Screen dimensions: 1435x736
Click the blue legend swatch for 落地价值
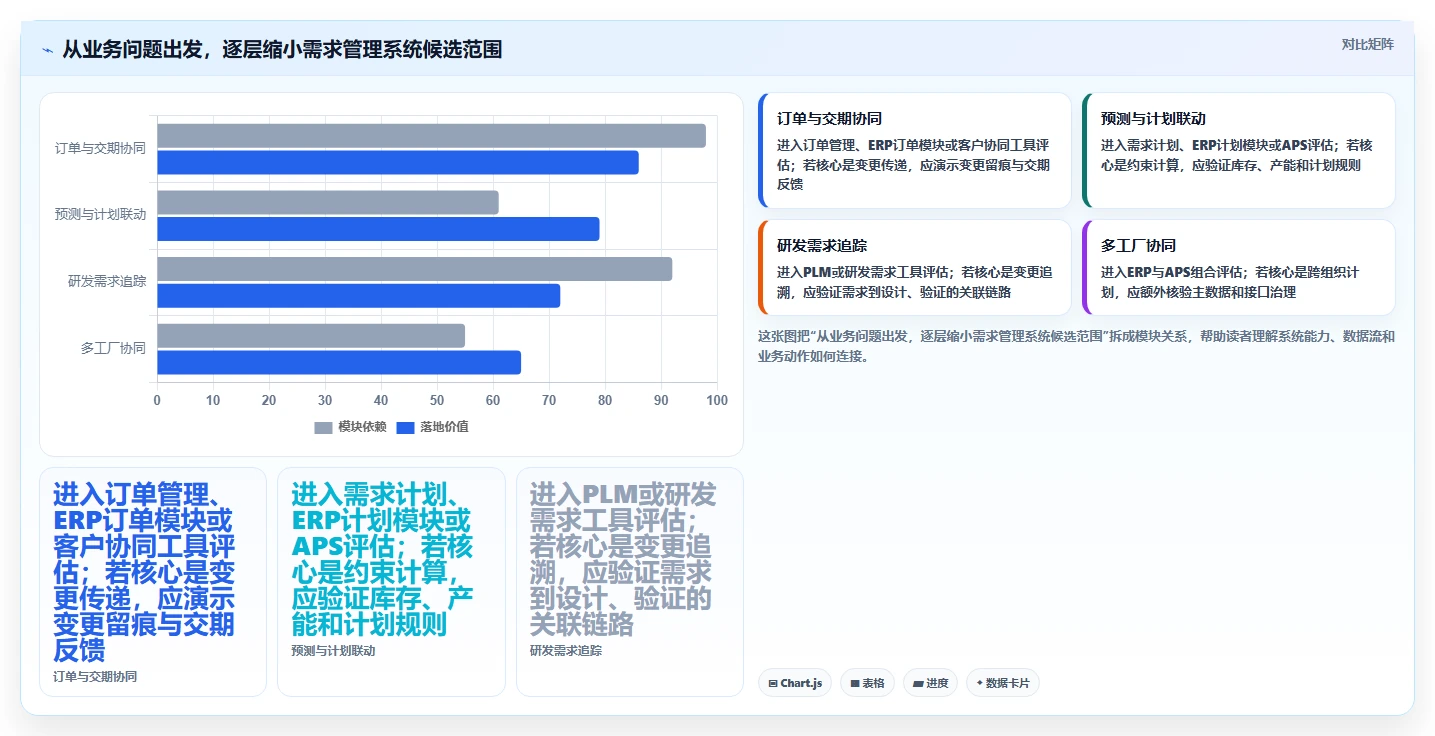[406, 428]
